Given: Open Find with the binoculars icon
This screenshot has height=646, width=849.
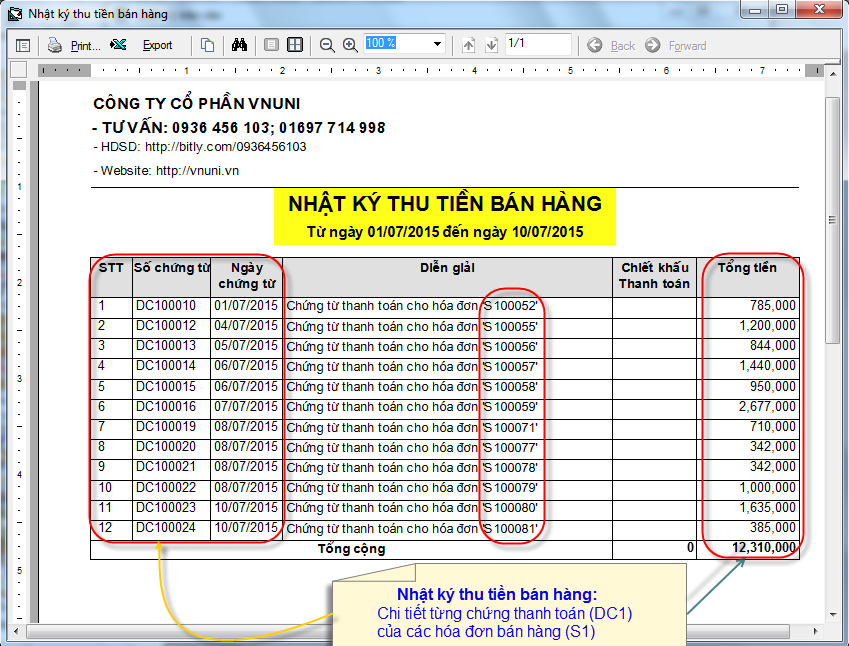Looking at the screenshot, I should tap(239, 45).
